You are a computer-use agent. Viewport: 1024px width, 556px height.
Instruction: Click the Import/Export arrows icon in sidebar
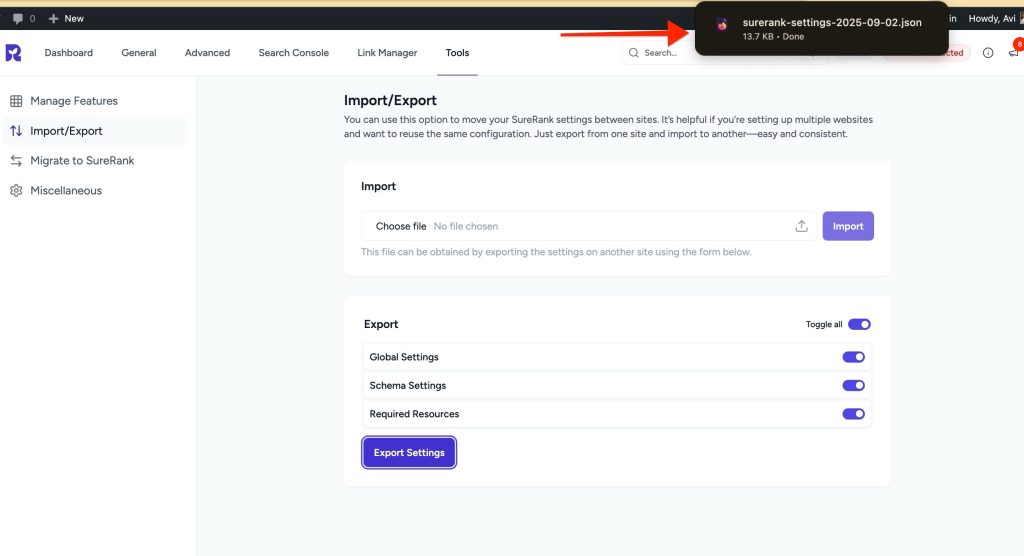click(x=16, y=131)
